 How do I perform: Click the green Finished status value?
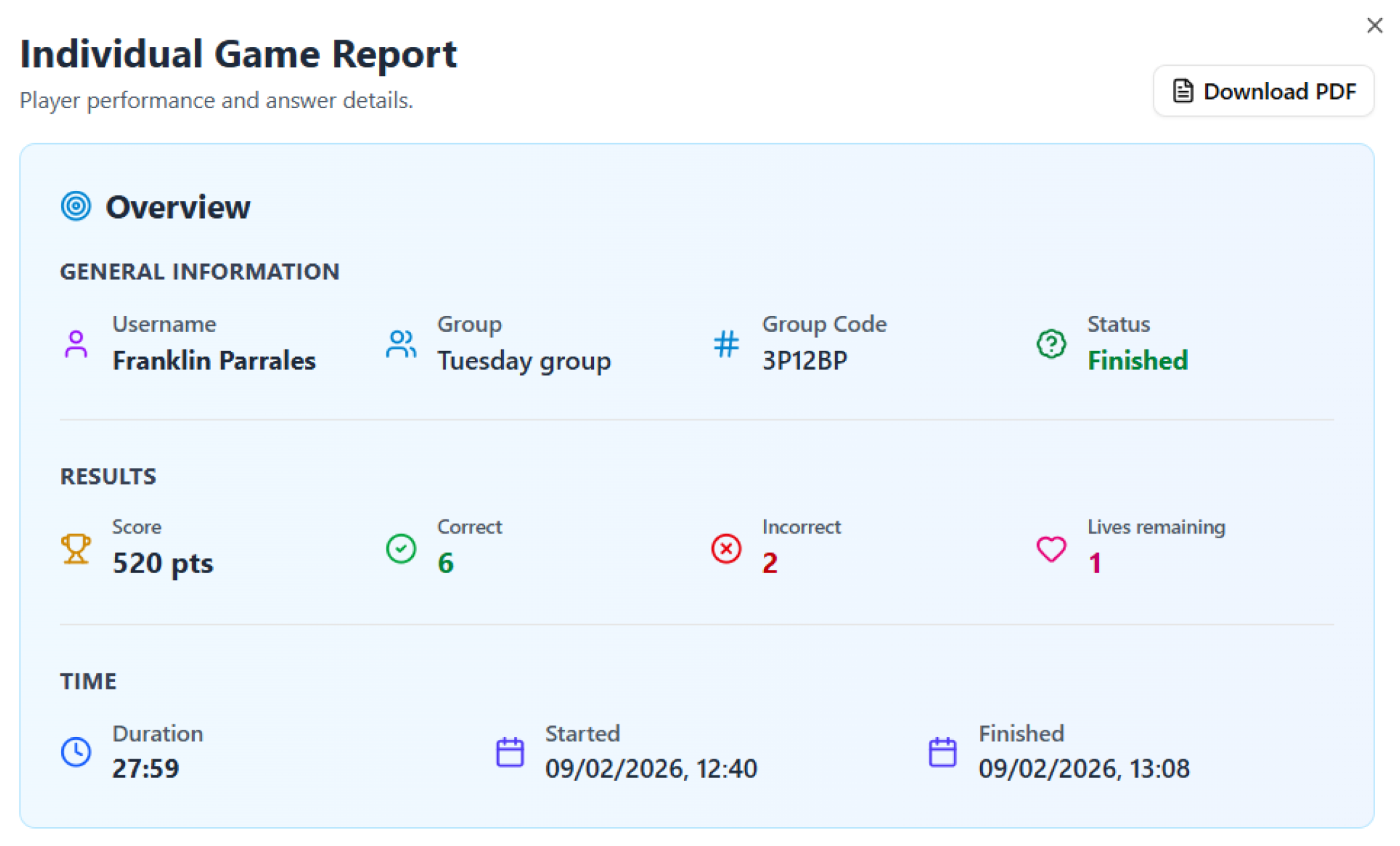click(x=1137, y=361)
